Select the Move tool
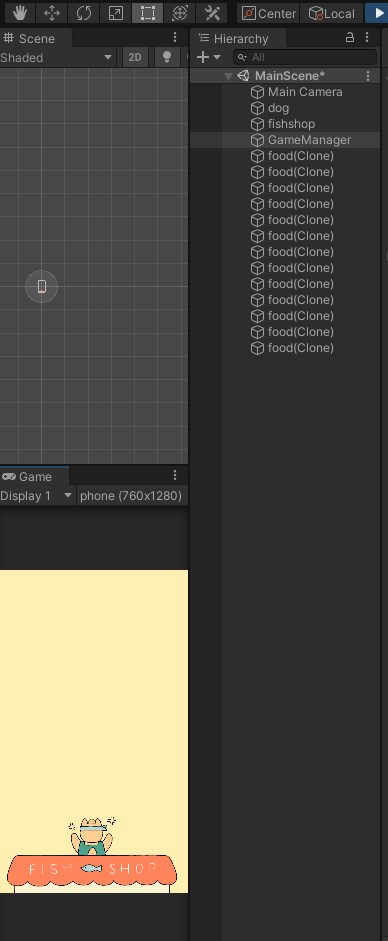Viewport: 388px width, 941px height. pos(52,13)
